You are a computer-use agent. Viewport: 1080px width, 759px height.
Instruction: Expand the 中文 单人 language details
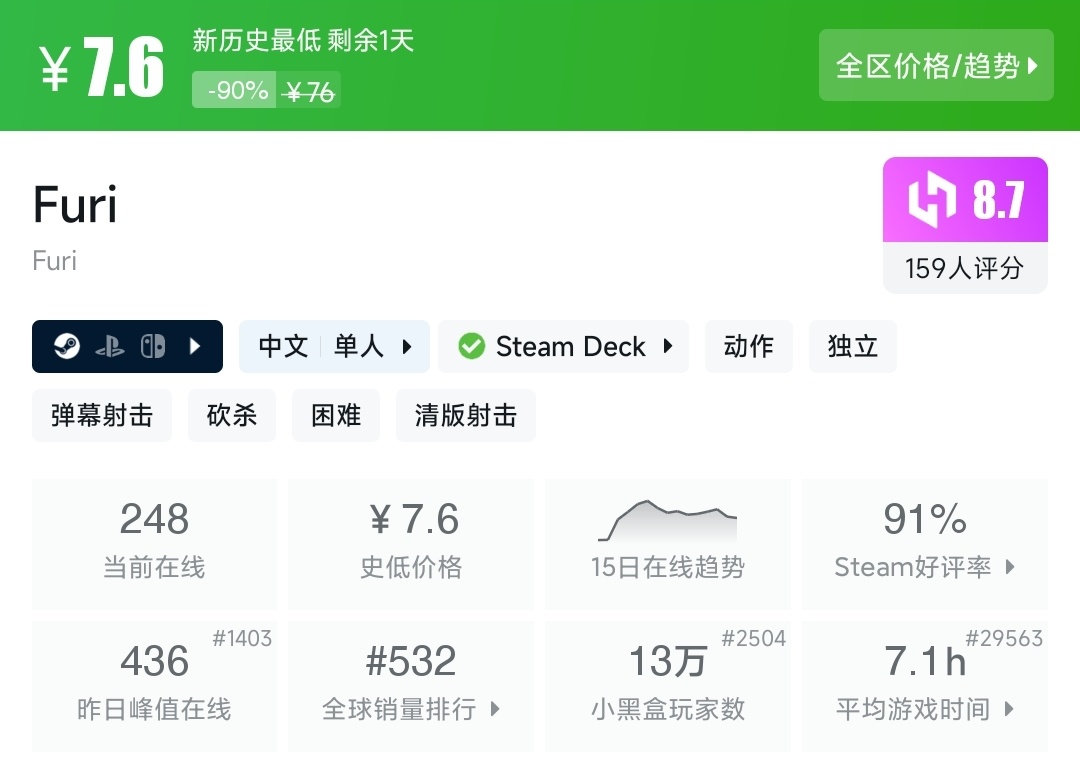[334, 347]
